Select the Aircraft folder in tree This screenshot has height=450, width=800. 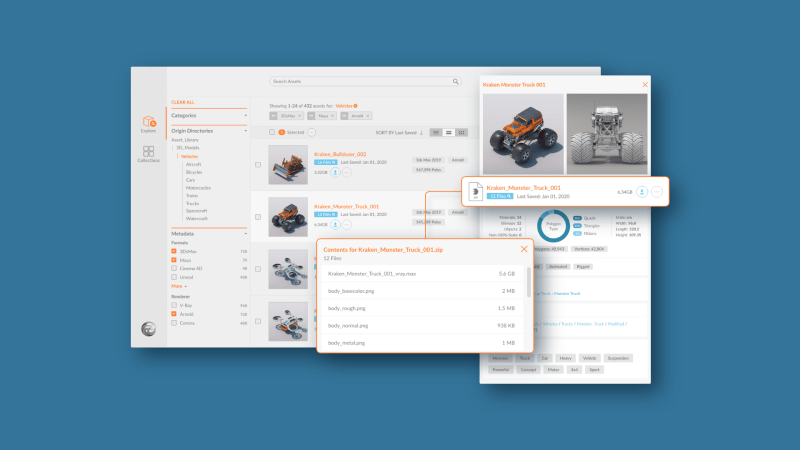(x=193, y=164)
